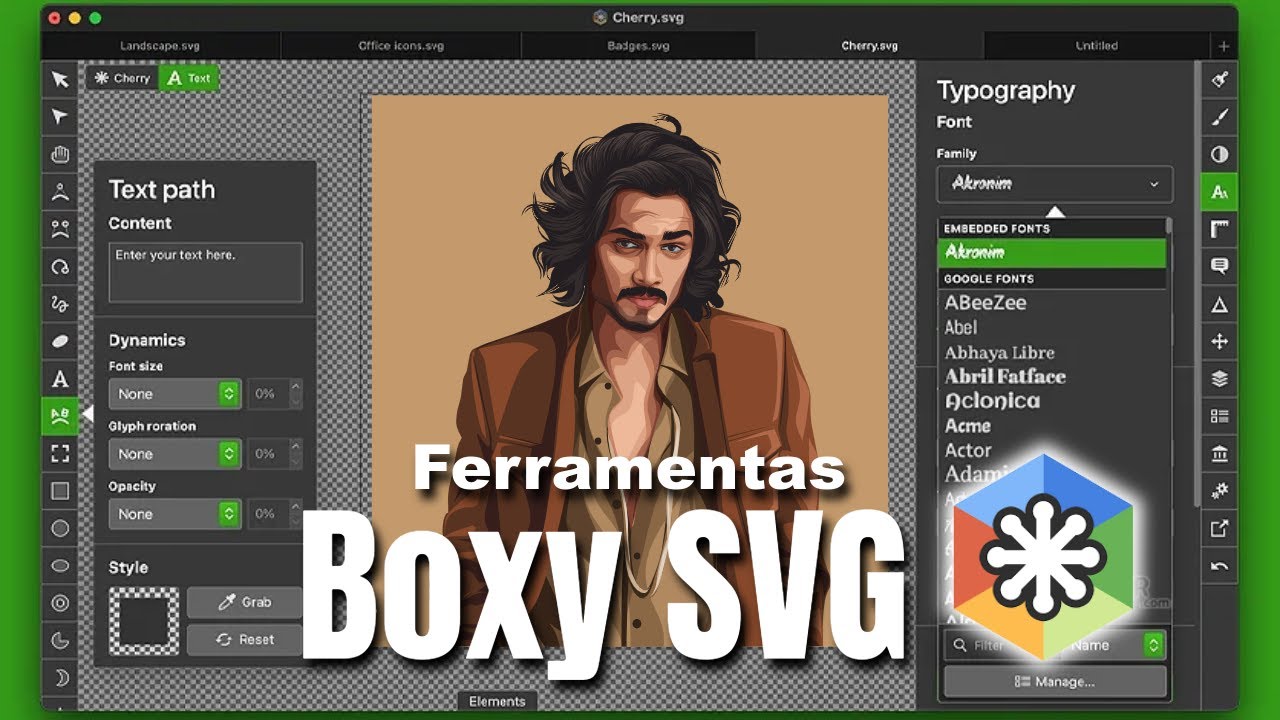The image size is (1280, 720).
Task: Select the Circle shape tool
Action: [60, 528]
